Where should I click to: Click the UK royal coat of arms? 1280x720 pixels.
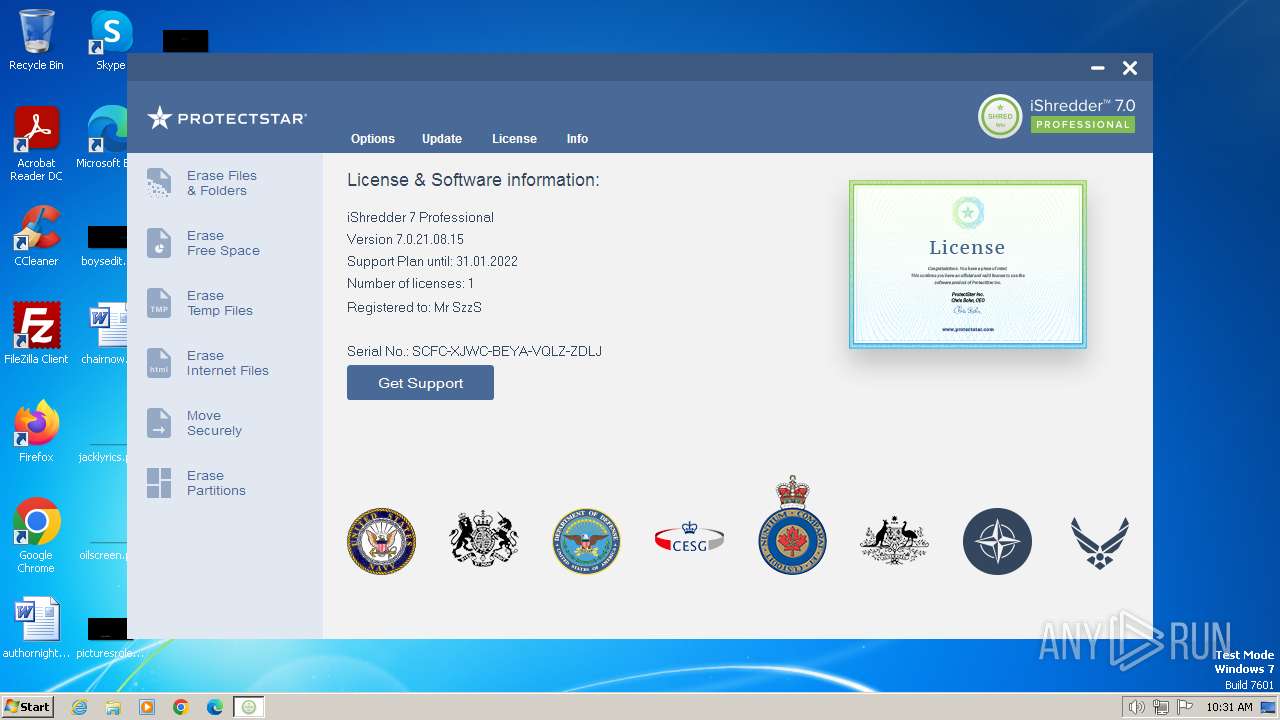click(x=484, y=540)
